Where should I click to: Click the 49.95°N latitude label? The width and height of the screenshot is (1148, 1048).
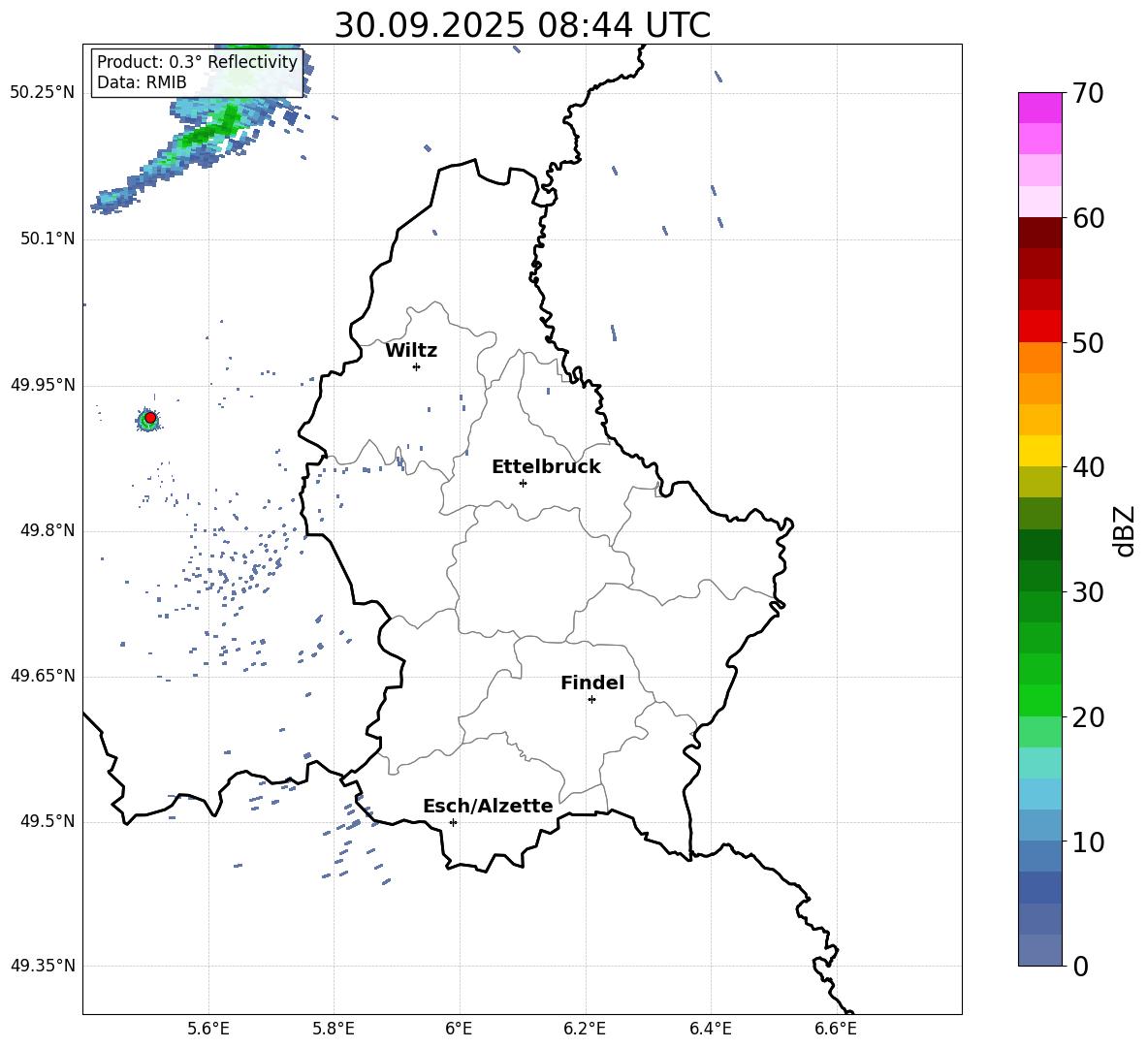[42, 385]
